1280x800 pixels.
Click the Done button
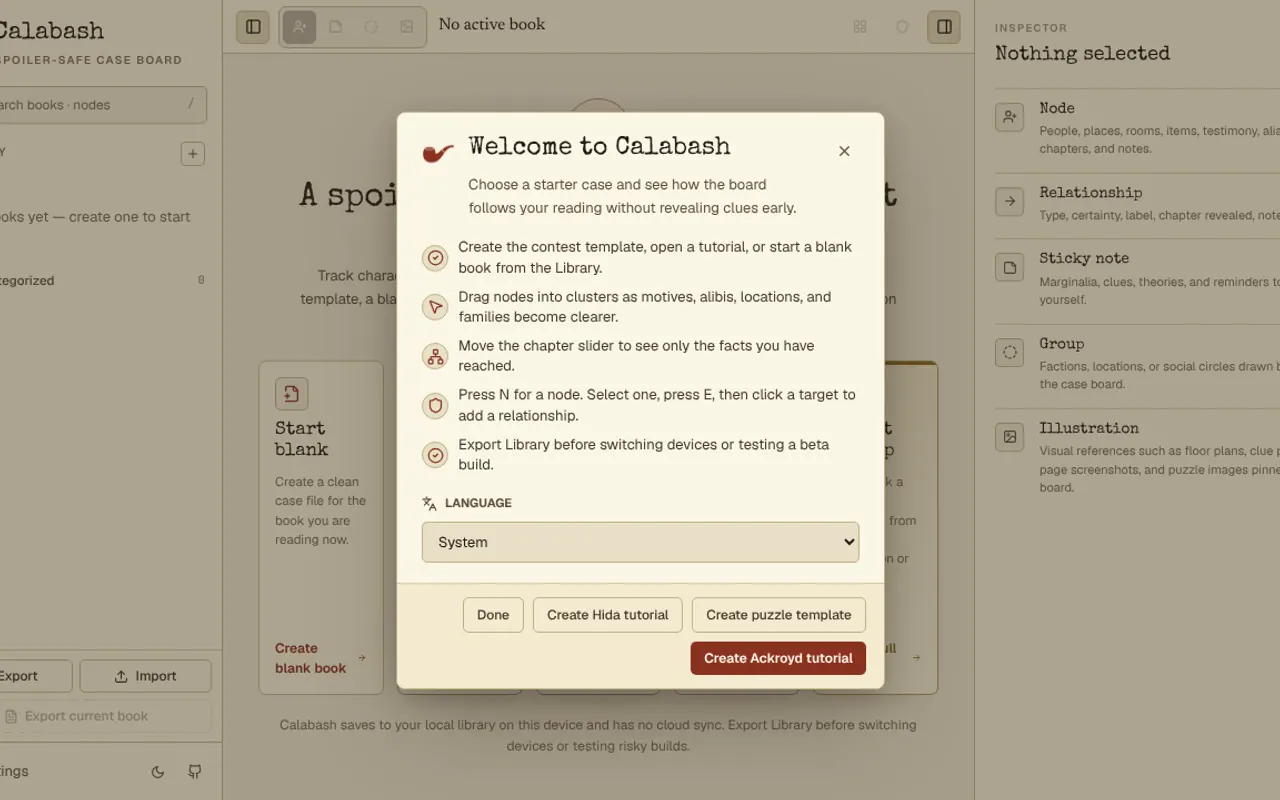pyautogui.click(x=493, y=615)
